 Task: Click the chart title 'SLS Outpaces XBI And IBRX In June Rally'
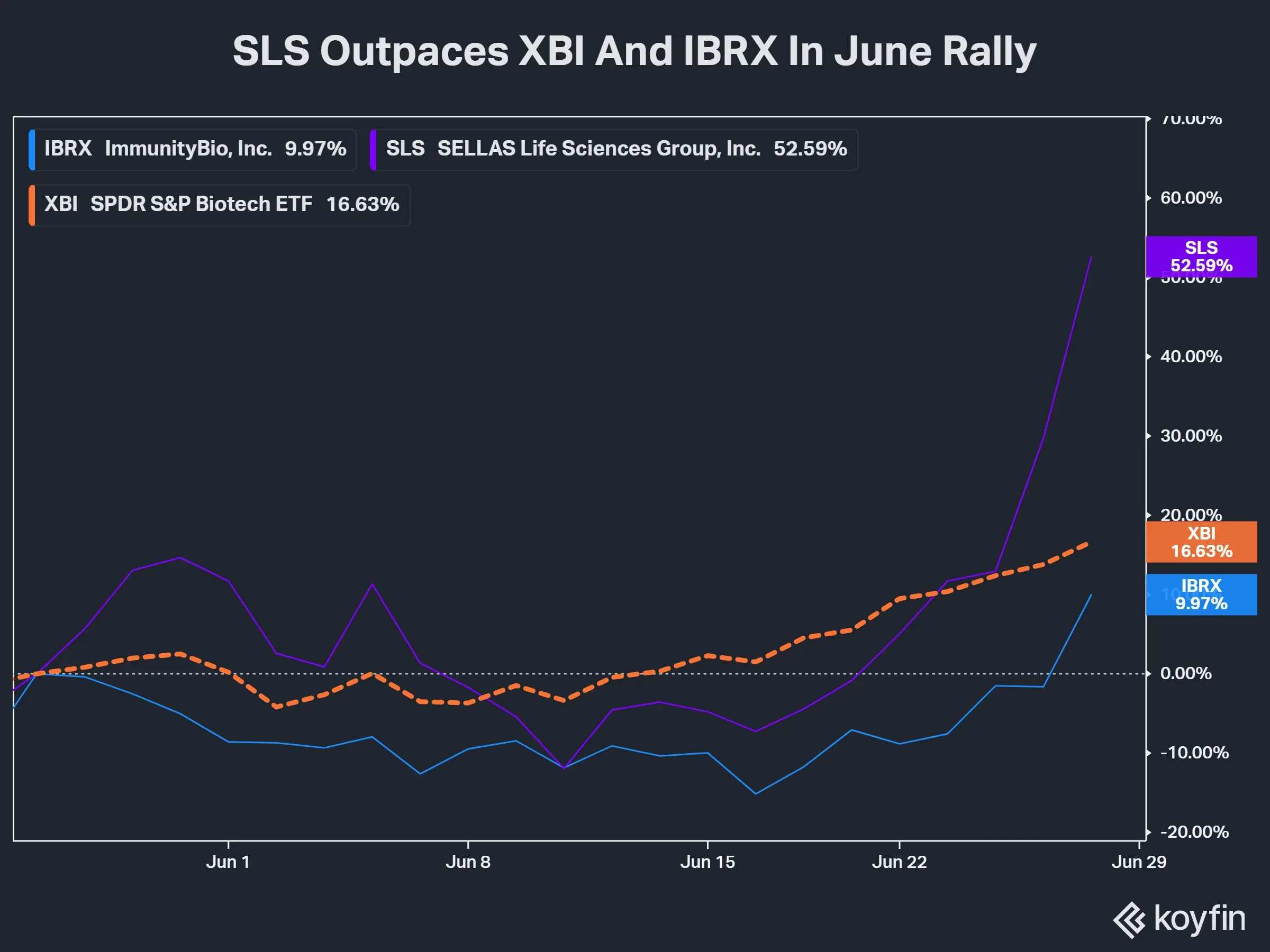(634, 51)
